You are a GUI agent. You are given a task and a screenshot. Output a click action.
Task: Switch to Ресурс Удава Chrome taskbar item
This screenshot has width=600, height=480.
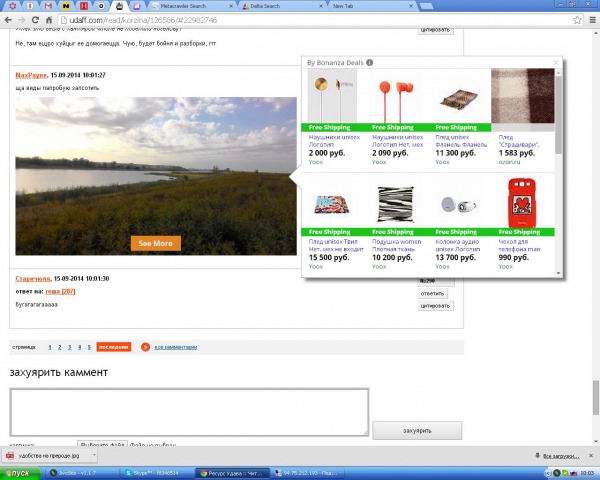[x=233, y=473]
